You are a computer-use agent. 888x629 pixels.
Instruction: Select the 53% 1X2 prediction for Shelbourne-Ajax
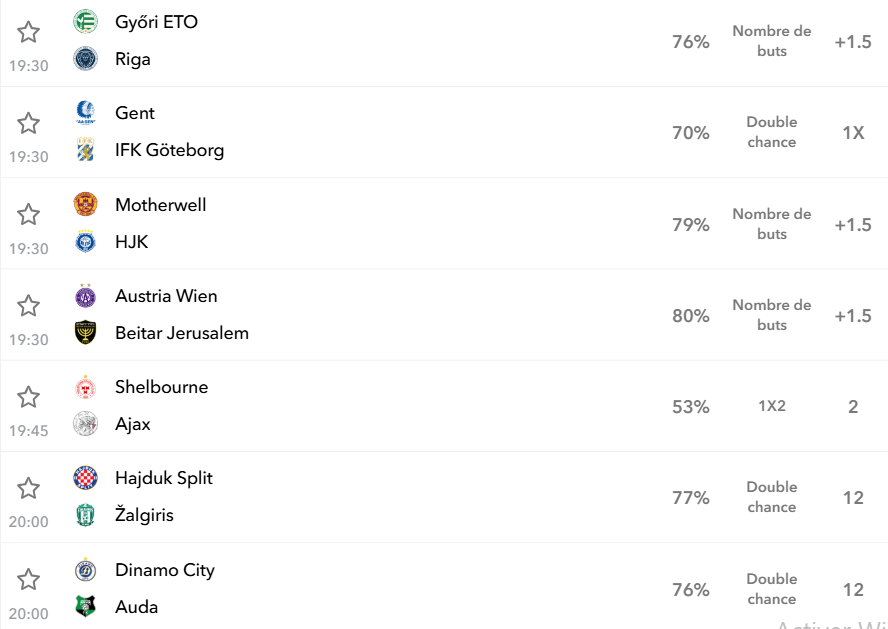pos(690,407)
